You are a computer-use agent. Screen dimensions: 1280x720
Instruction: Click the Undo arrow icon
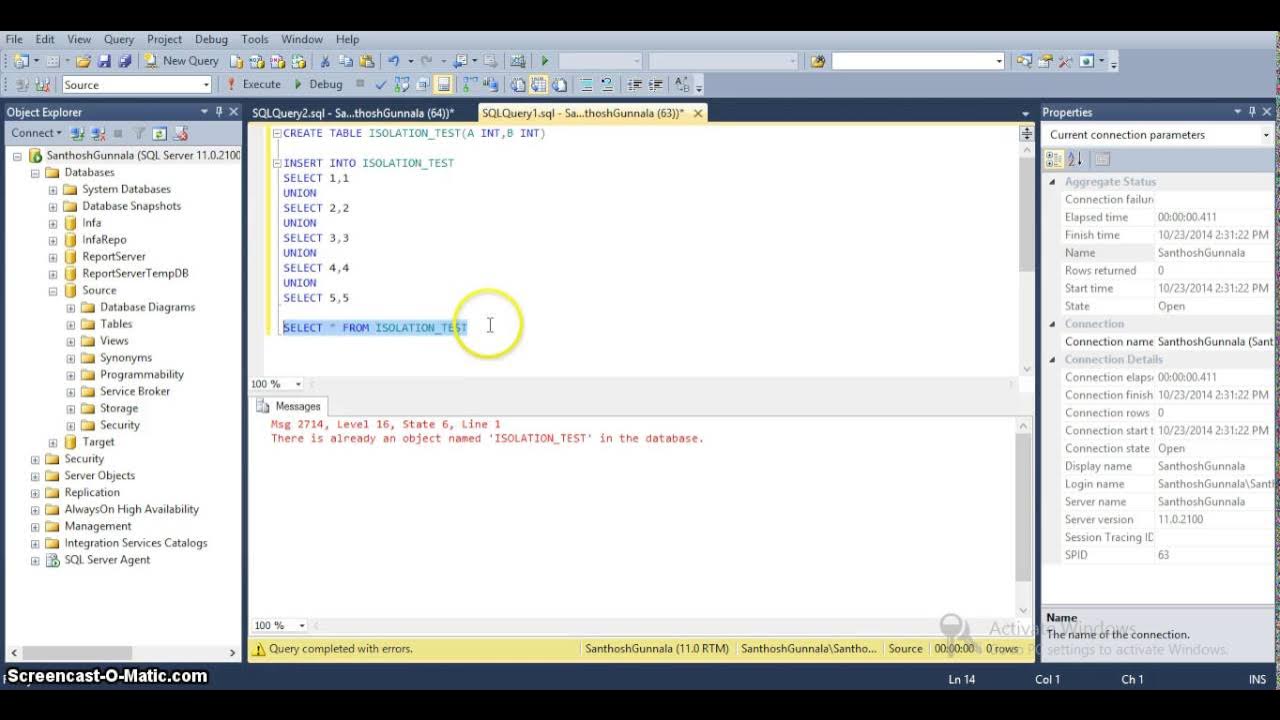click(394, 61)
